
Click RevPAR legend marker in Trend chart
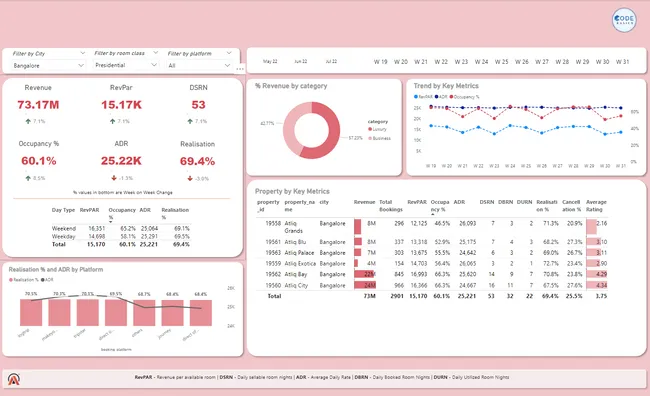tap(416, 97)
